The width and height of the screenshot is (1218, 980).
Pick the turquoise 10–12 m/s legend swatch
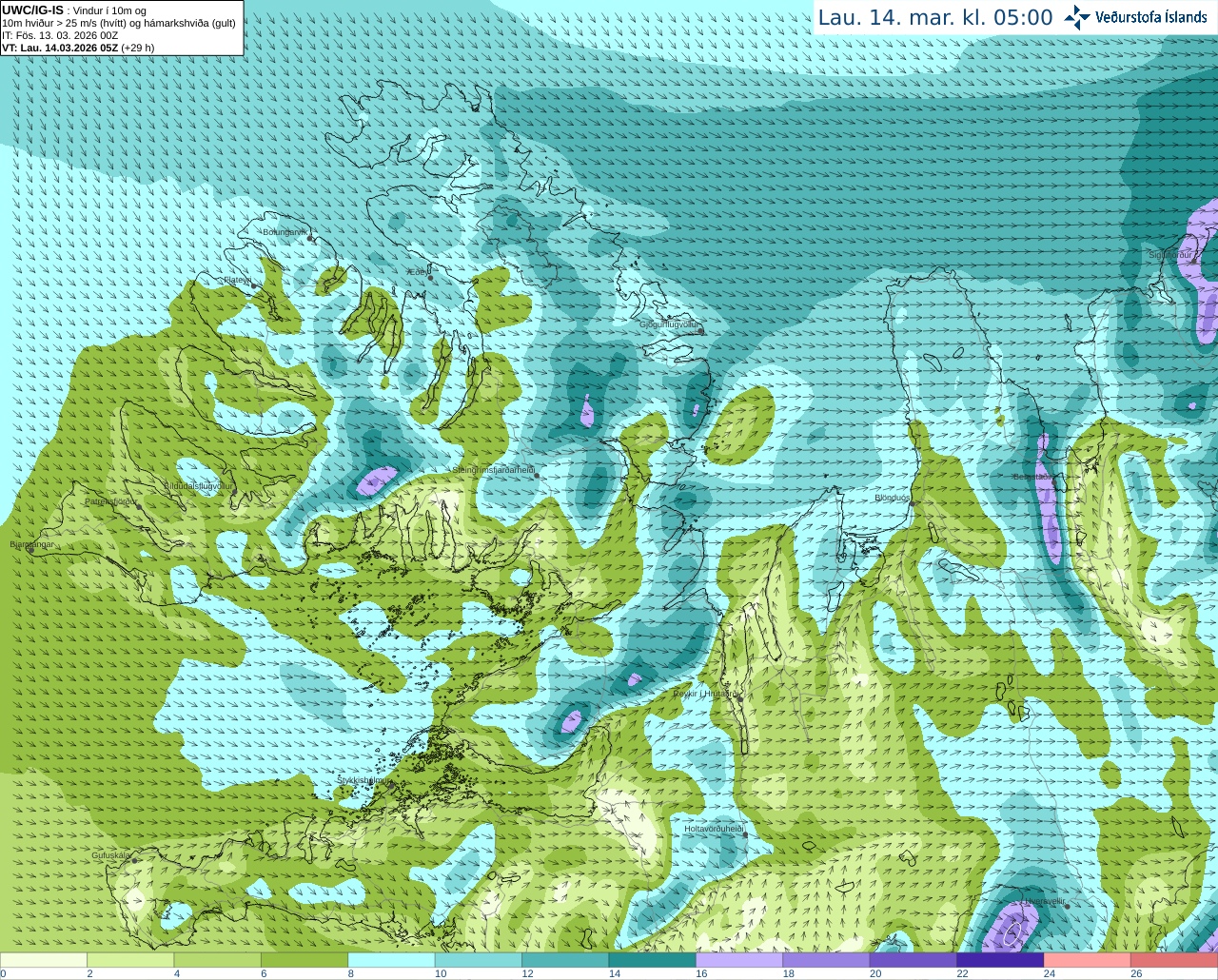pyautogui.click(x=479, y=960)
